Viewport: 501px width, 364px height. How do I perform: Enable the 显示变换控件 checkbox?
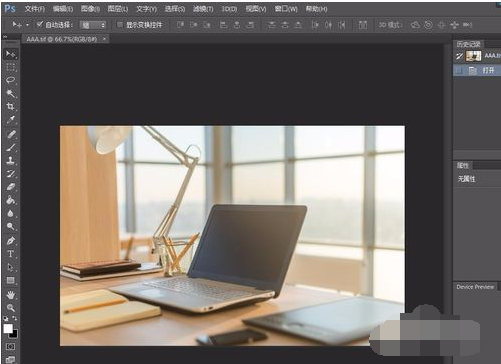(120, 25)
